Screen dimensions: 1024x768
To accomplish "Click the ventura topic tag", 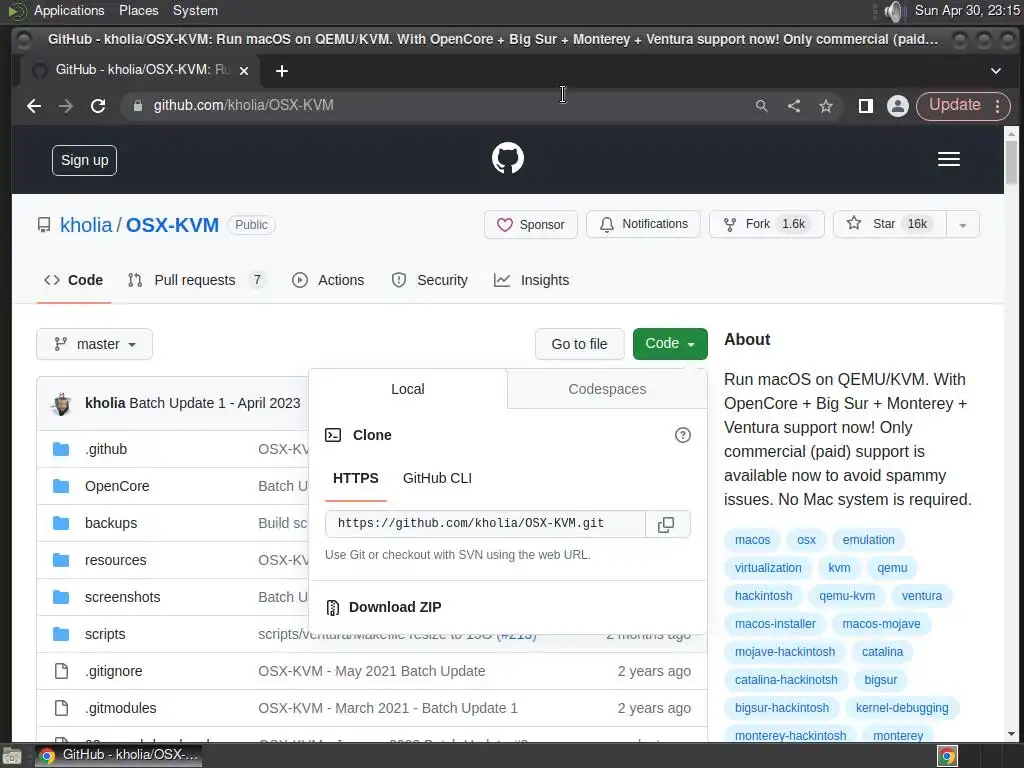I will pyautogui.click(x=921, y=596).
